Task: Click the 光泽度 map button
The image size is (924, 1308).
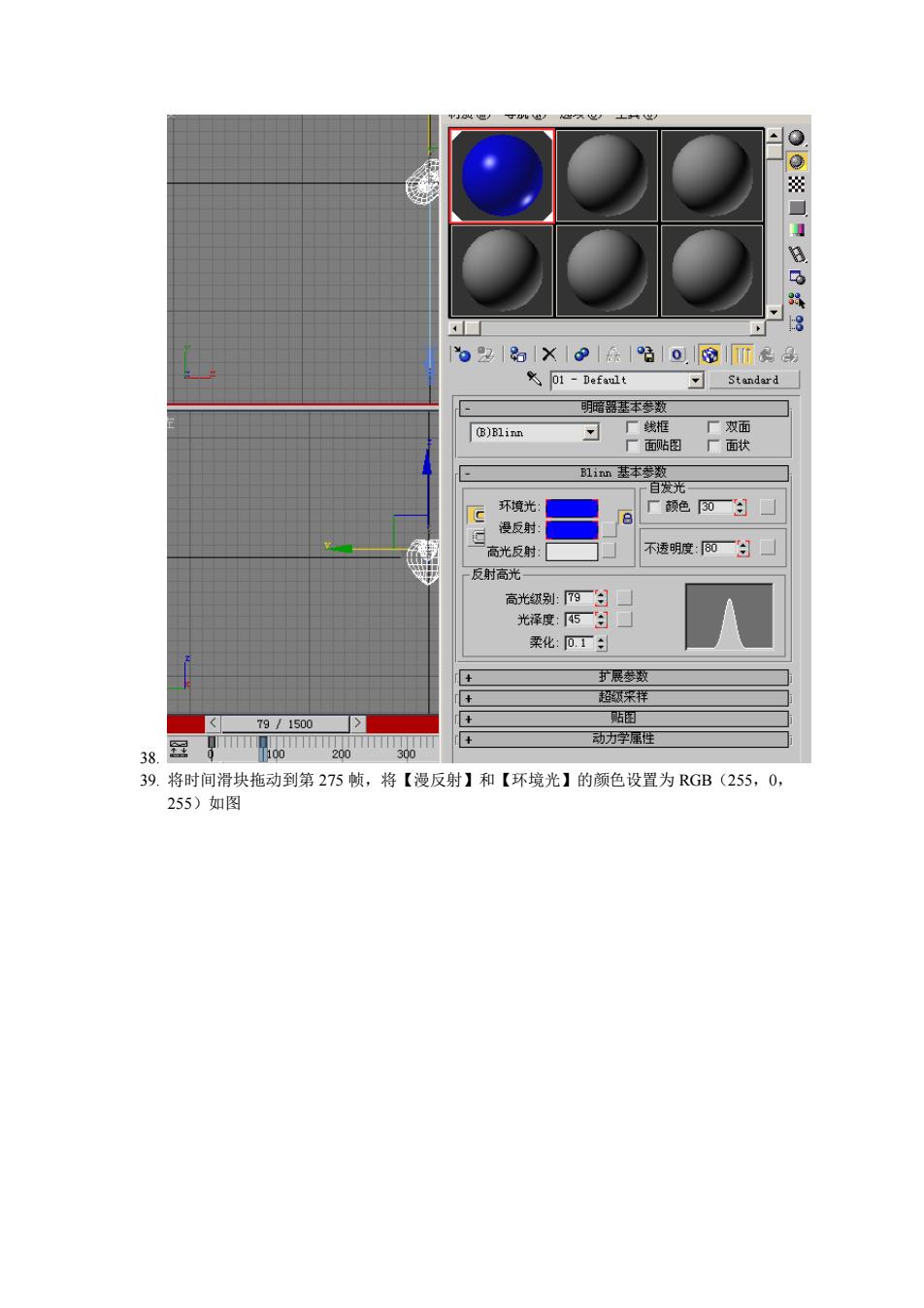Action: coord(625,620)
